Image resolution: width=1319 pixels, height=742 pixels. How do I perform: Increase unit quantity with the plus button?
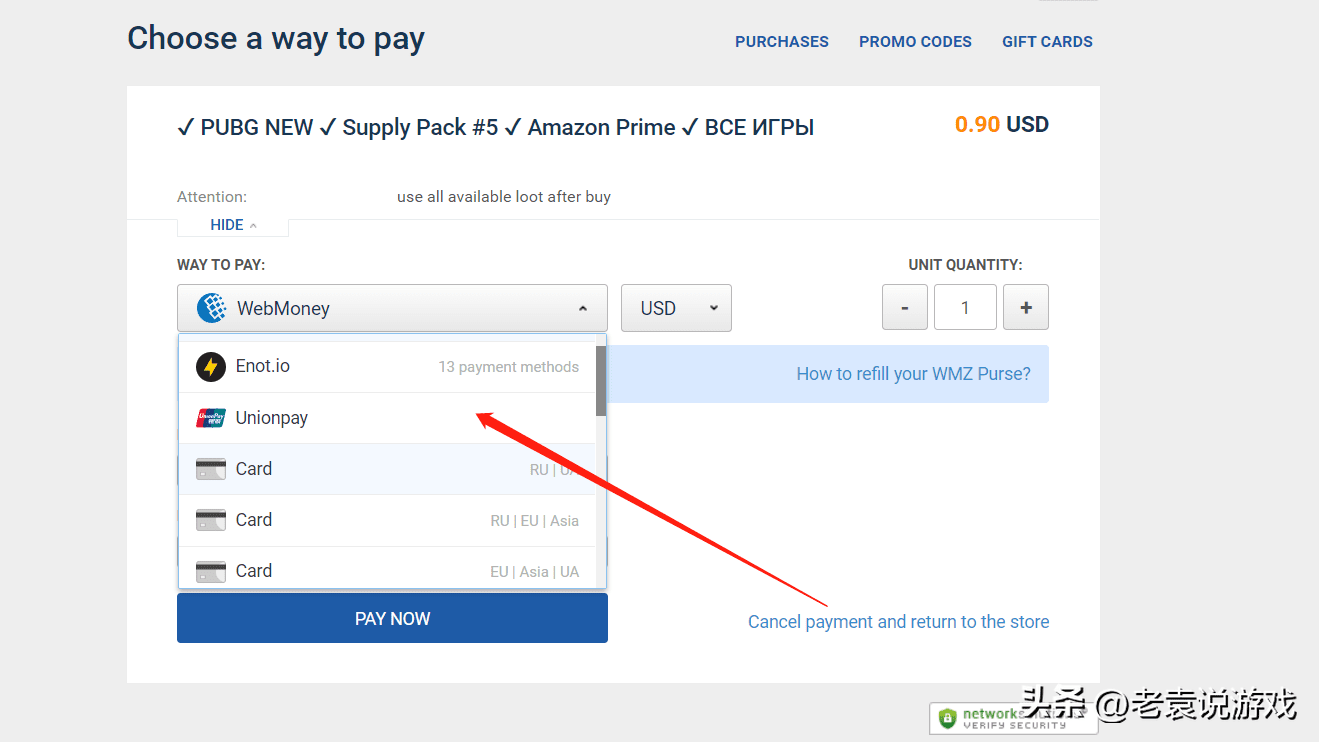tap(1026, 308)
